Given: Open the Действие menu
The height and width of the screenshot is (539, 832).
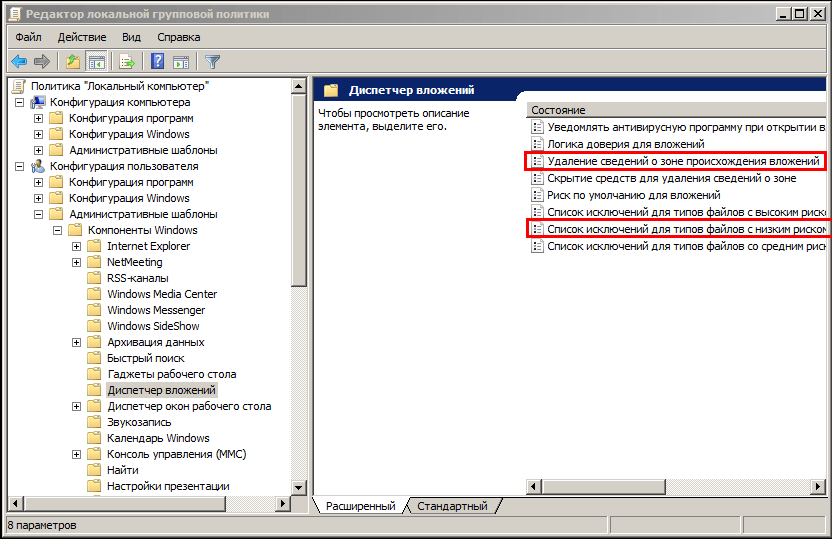Looking at the screenshot, I should [82, 37].
